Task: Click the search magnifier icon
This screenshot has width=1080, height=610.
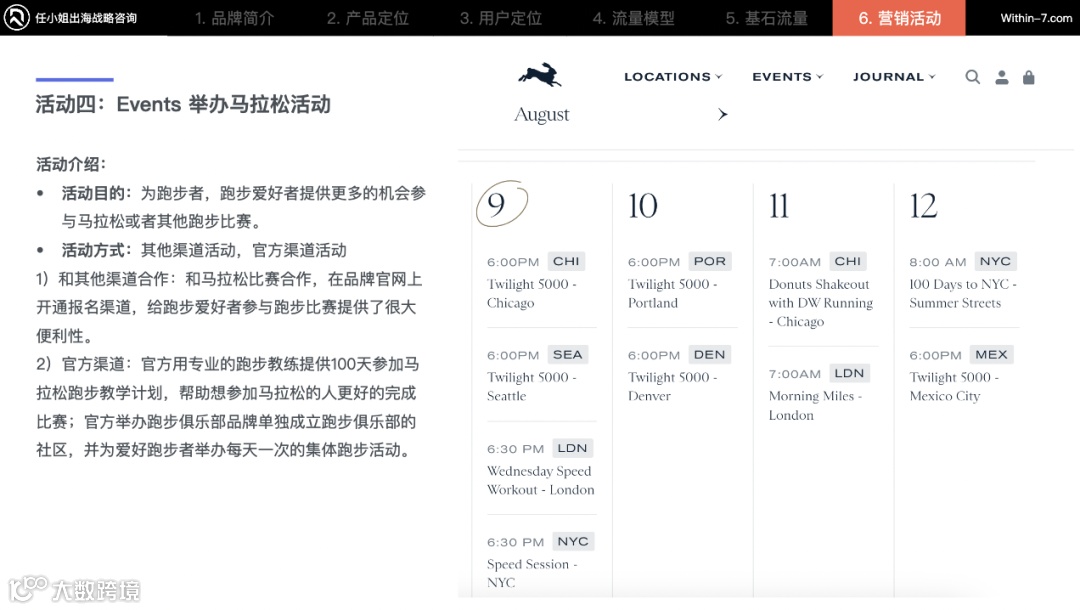Action: 972,77
